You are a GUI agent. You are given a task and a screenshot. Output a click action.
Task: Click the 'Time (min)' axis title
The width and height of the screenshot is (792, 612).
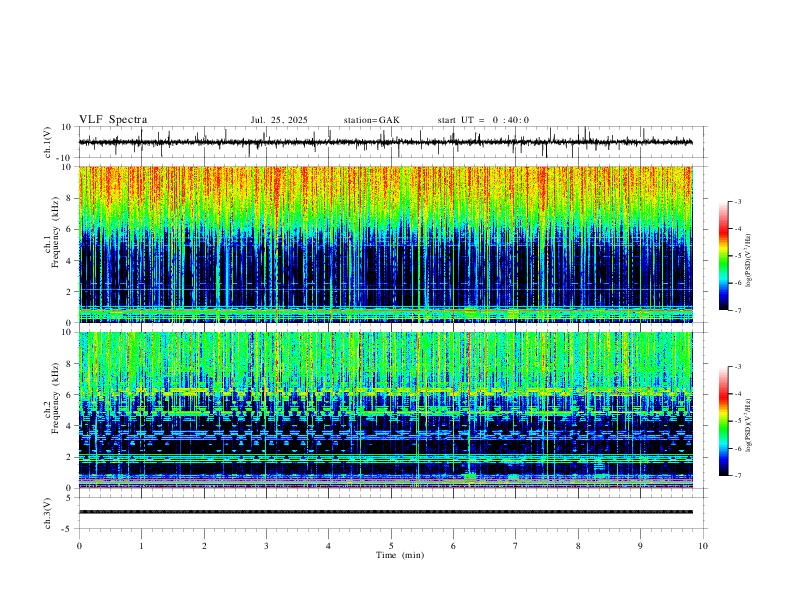pyautogui.click(x=400, y=555)
